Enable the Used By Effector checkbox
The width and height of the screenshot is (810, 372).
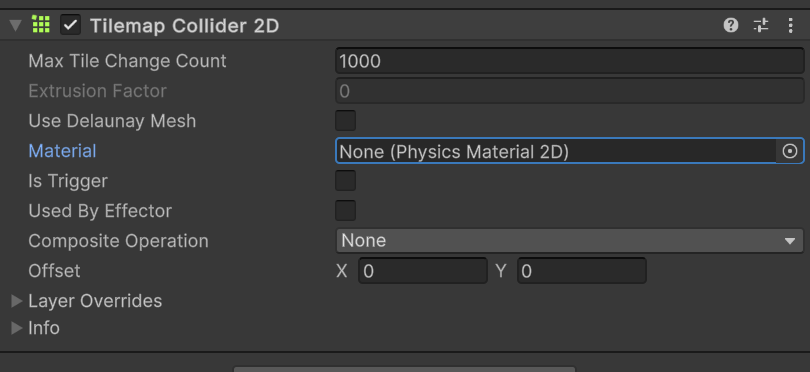[x=346, y=211]
